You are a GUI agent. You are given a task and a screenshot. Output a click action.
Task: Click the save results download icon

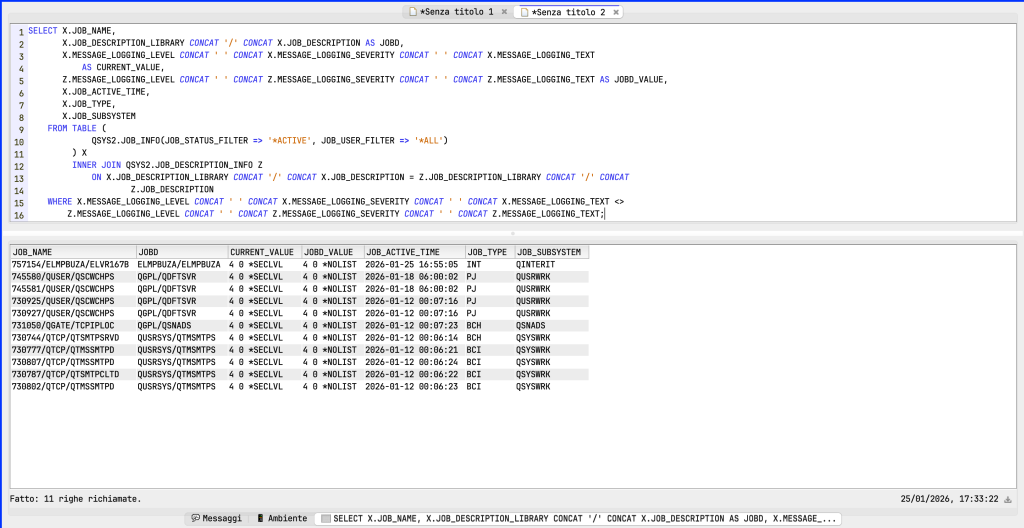coord(1007,498)
